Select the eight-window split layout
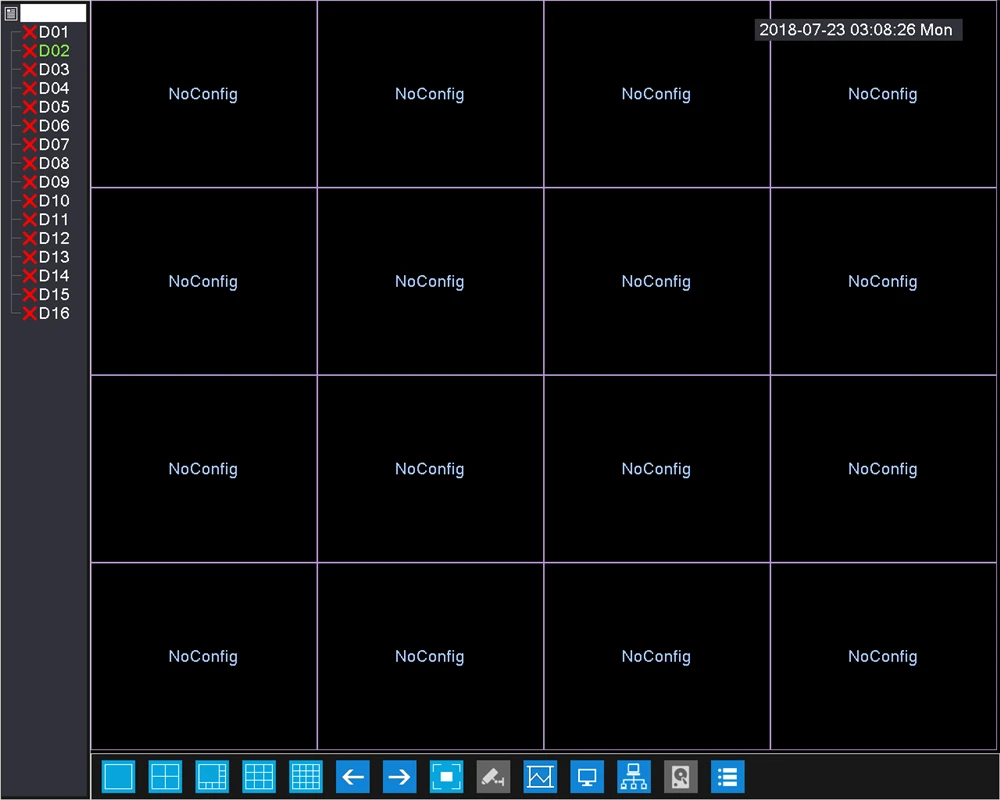 212,776
